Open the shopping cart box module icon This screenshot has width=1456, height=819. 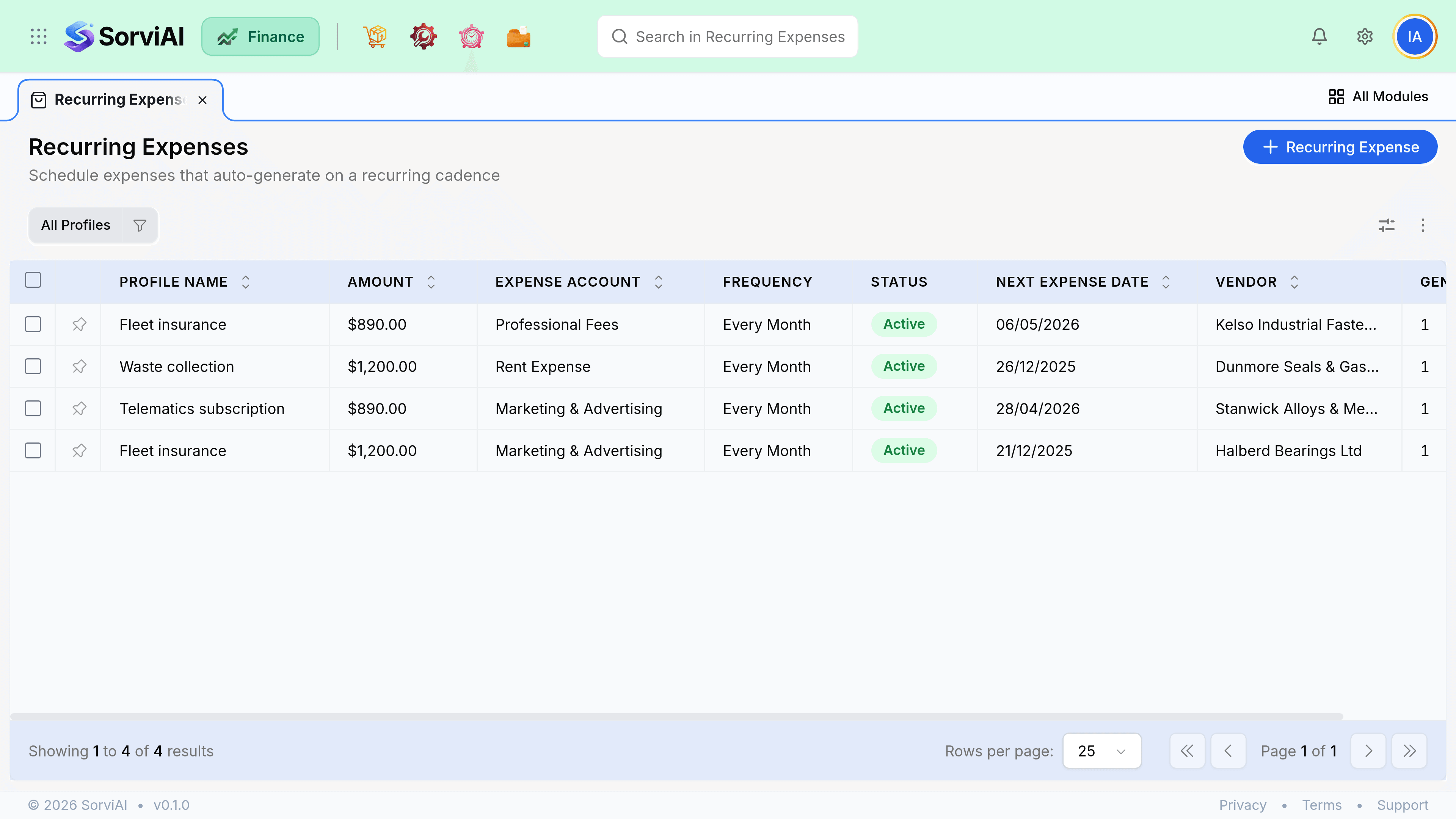375,37
